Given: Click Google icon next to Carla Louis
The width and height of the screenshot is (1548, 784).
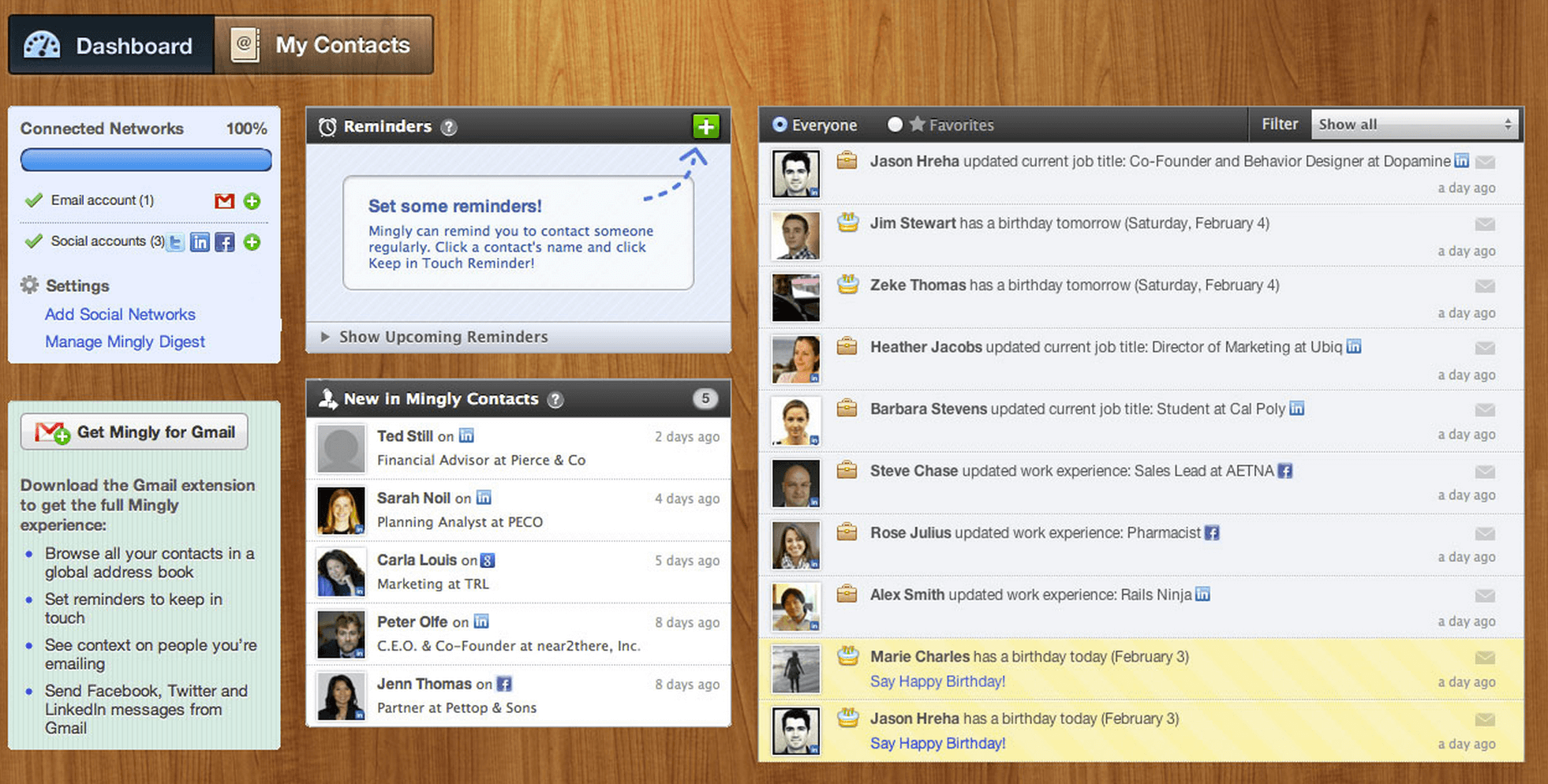Looking at the screenshot, I should click(x=488, y=560).
